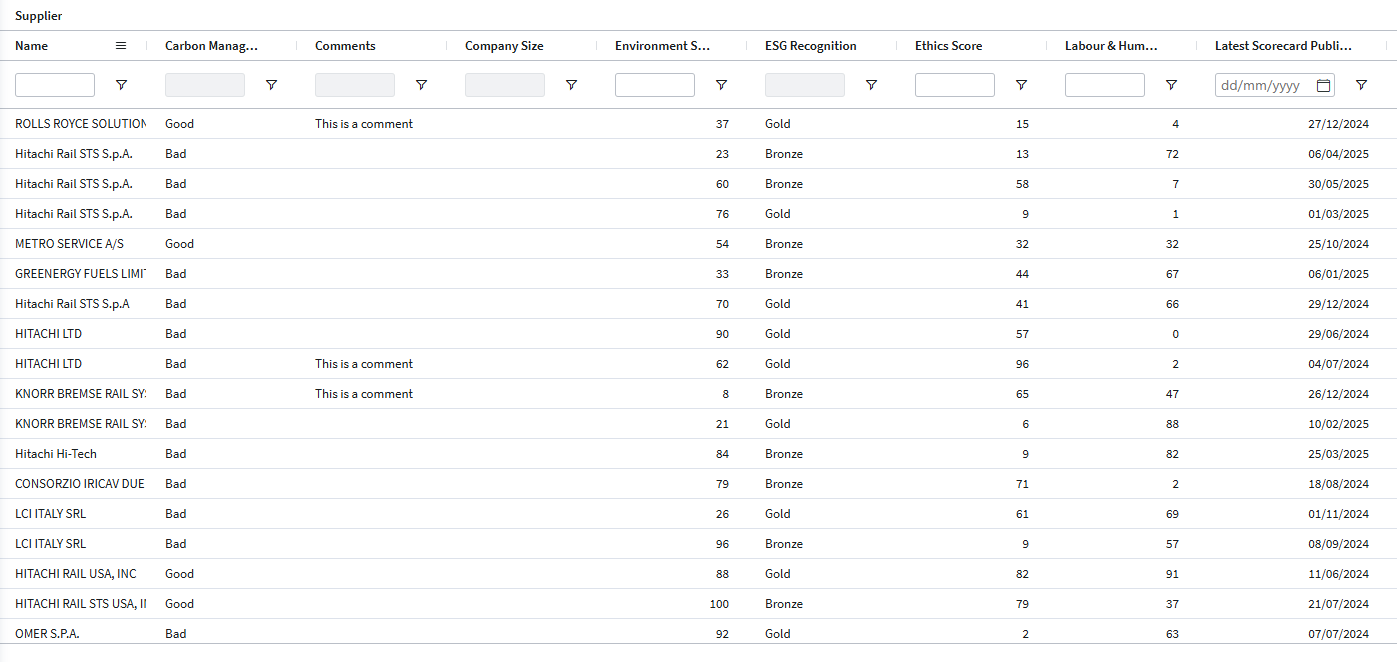
Task: Sort by the Name column header
Action: tap(32, 46)
